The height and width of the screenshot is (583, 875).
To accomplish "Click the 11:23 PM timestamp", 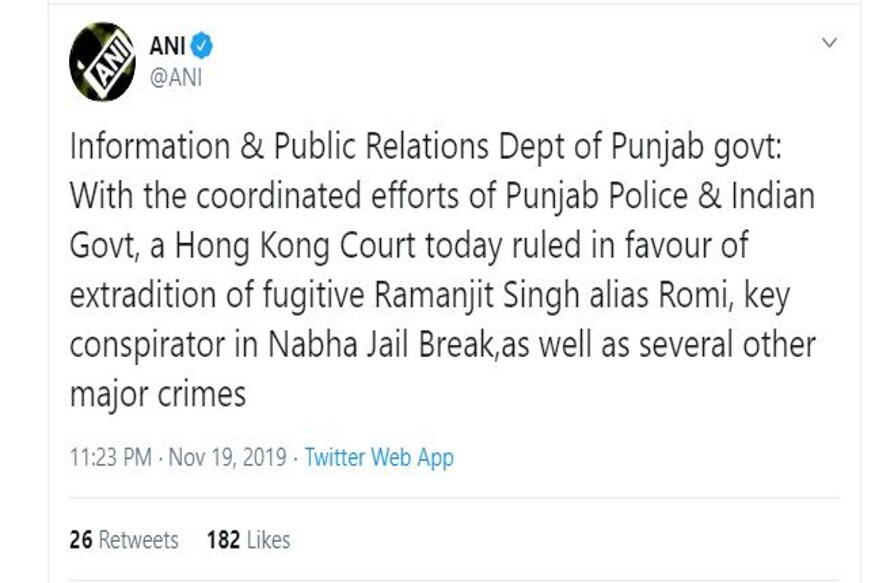I will [110, 457].
